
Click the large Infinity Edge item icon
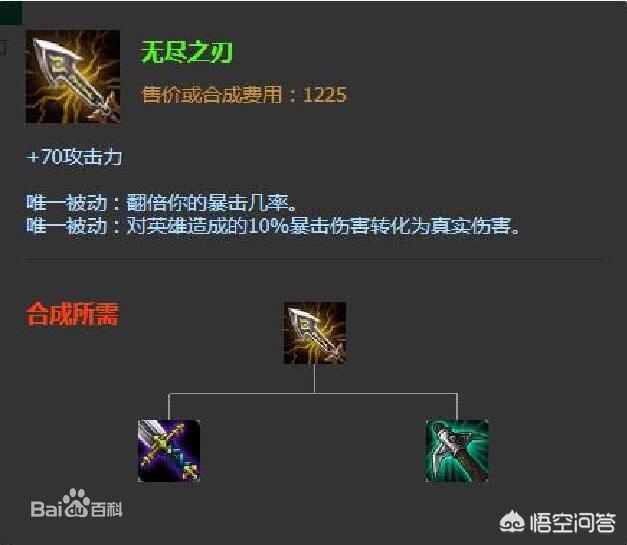click(73, 76)
